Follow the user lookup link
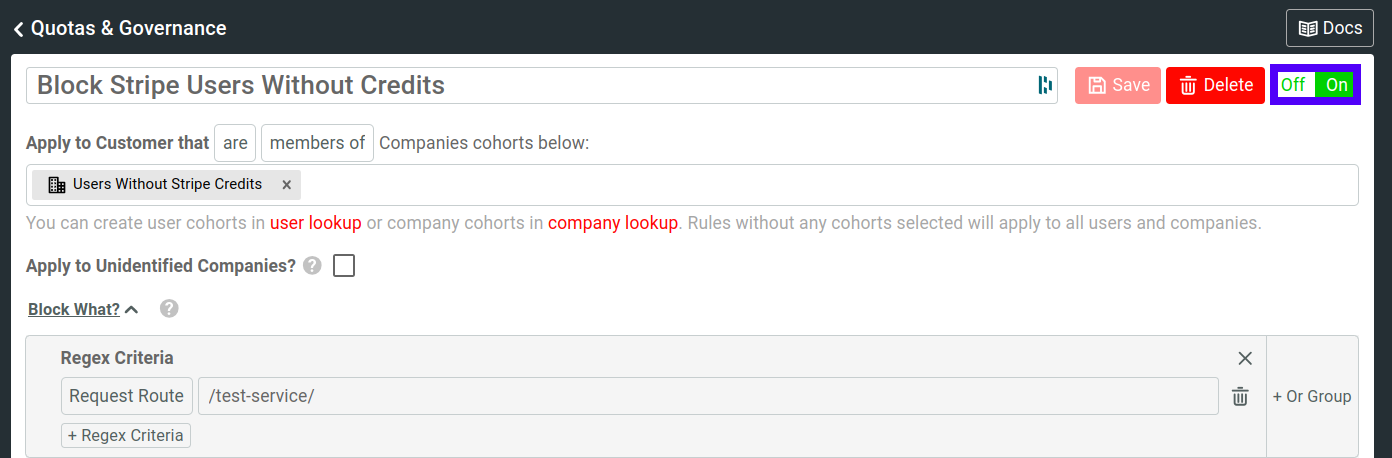This screenshot has width=1392, height=458. tap(315, 223)
